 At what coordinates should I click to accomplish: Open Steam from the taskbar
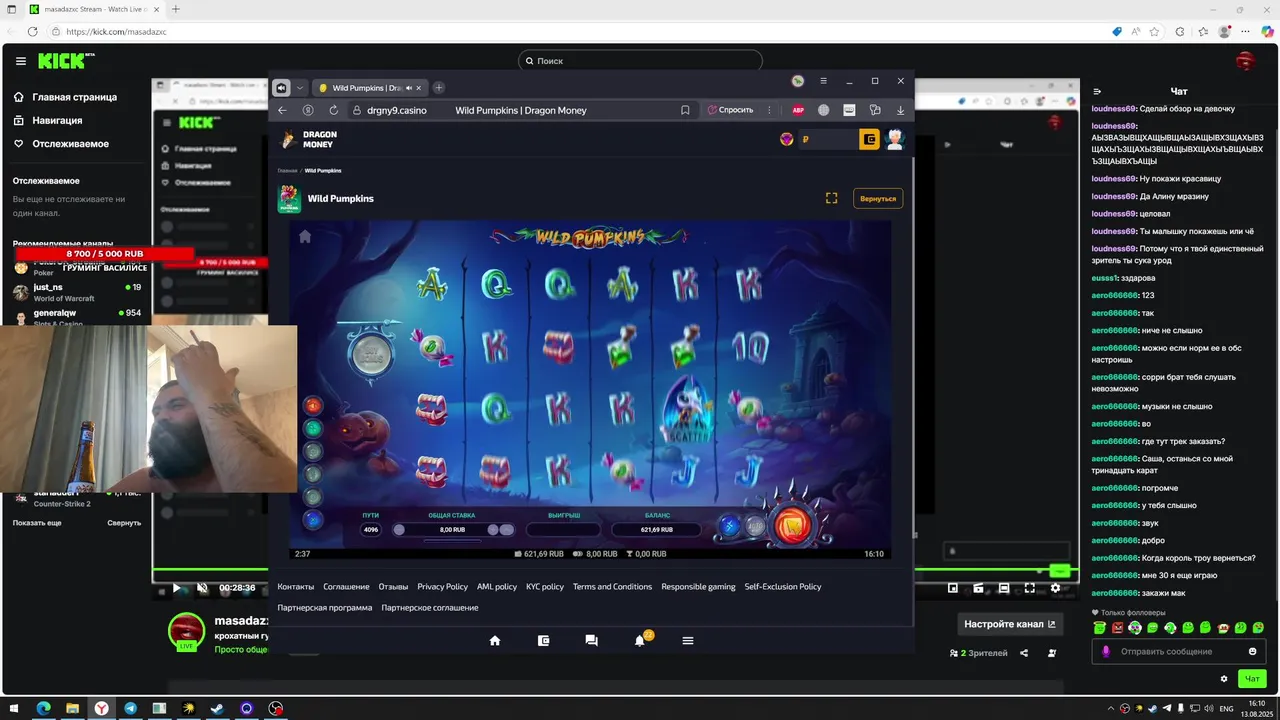pos(217,708)
